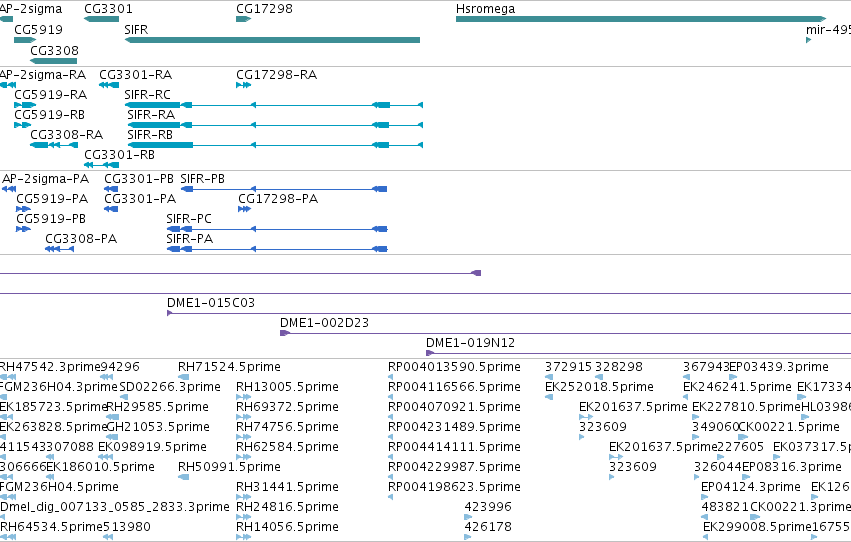This screenshot has width=851, height=542.
Task: Select the RP004013590.5prime EST label
Action: pyautogui.click(x=454, y=367)
